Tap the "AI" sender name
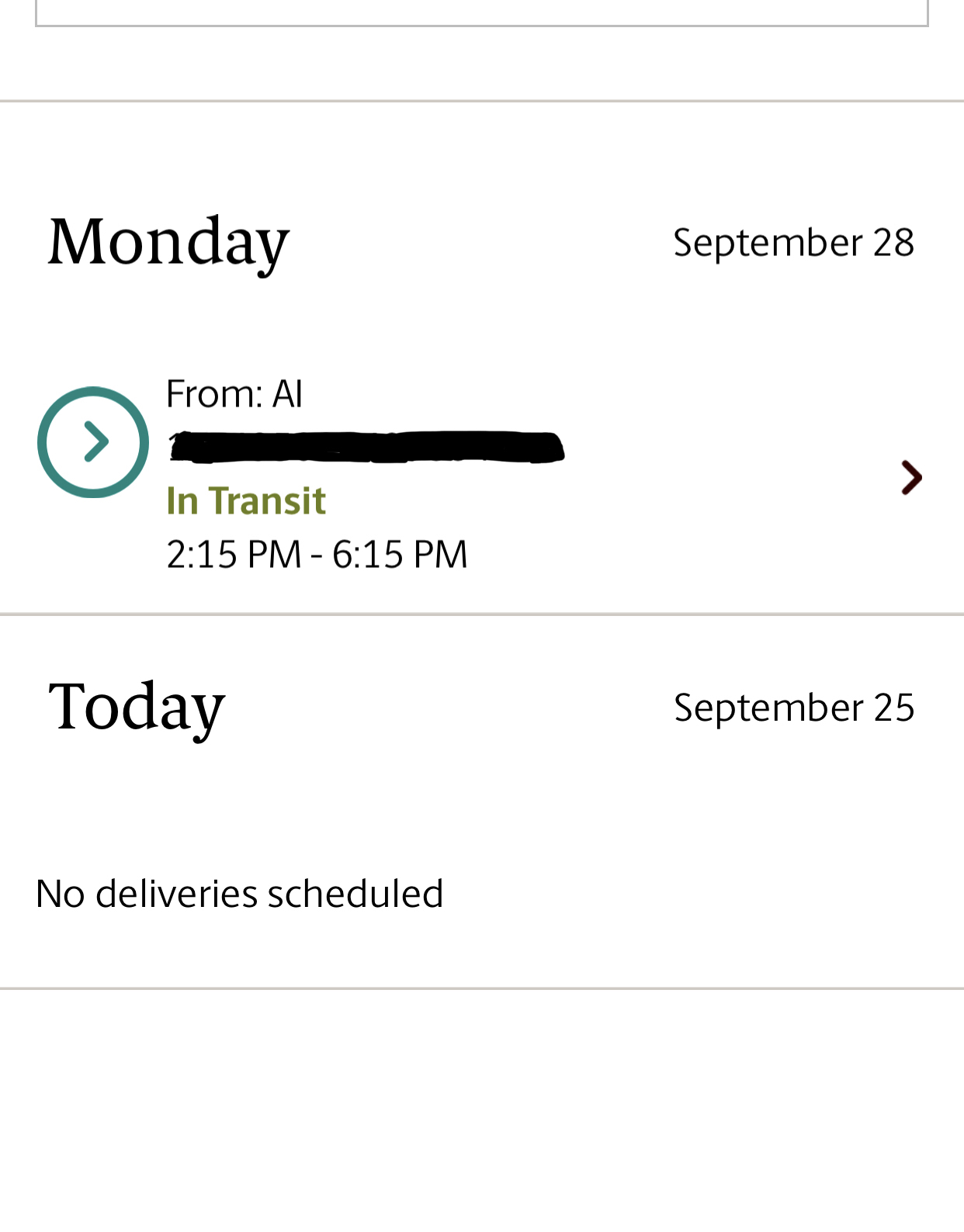Image resolution: width=964 pixels, height=1232 pixels. [287, 394]
